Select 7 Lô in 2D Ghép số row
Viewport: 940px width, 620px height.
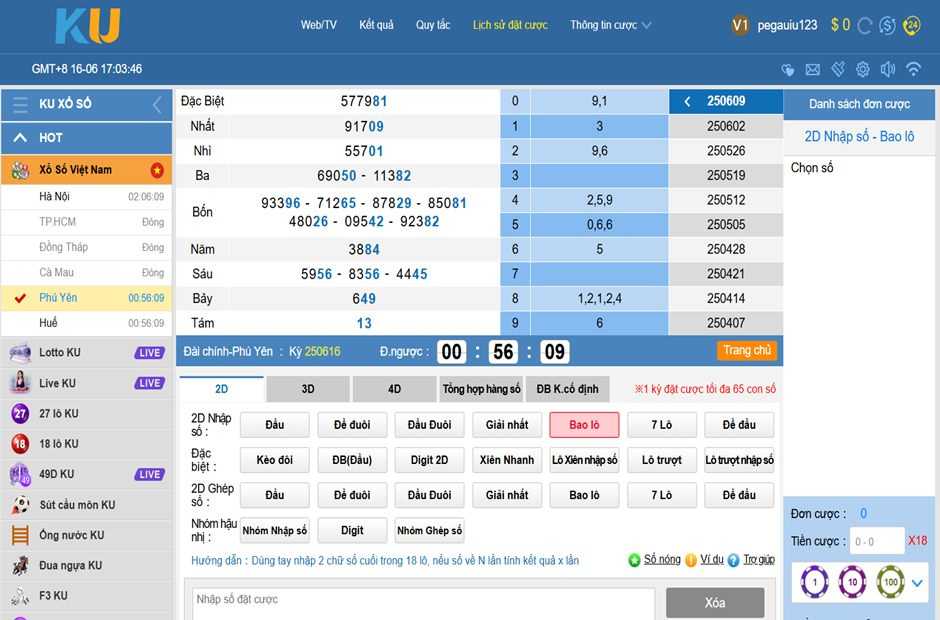[662, 495]
